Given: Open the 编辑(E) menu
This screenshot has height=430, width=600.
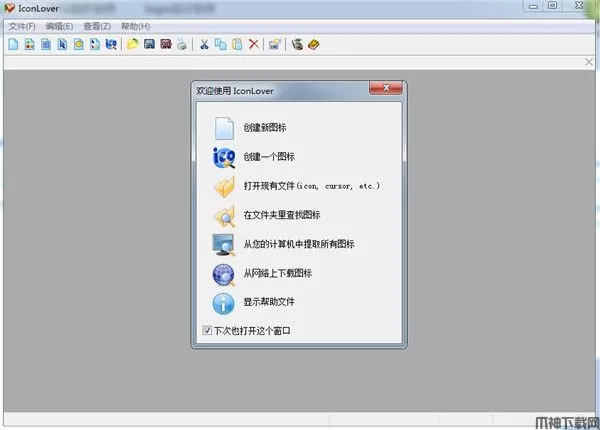Looking at the screenshot, I should tap(59, 25).
